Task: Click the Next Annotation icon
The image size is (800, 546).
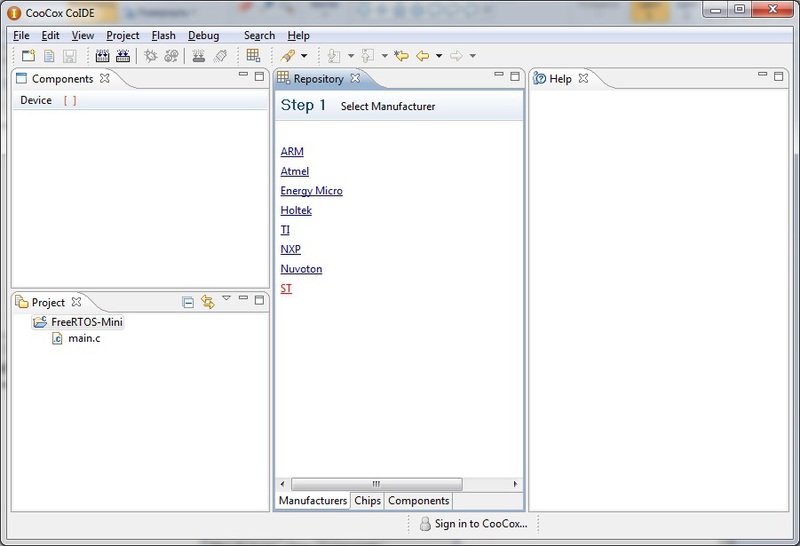Action: pos(334,56)
